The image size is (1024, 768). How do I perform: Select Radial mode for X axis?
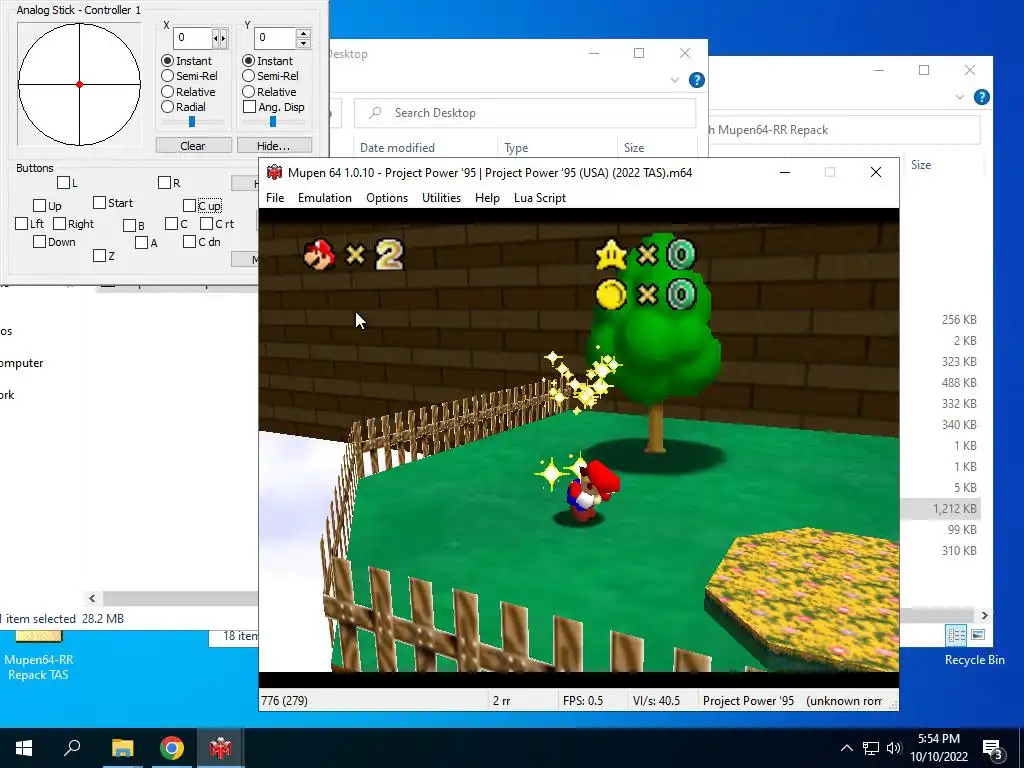167,106
